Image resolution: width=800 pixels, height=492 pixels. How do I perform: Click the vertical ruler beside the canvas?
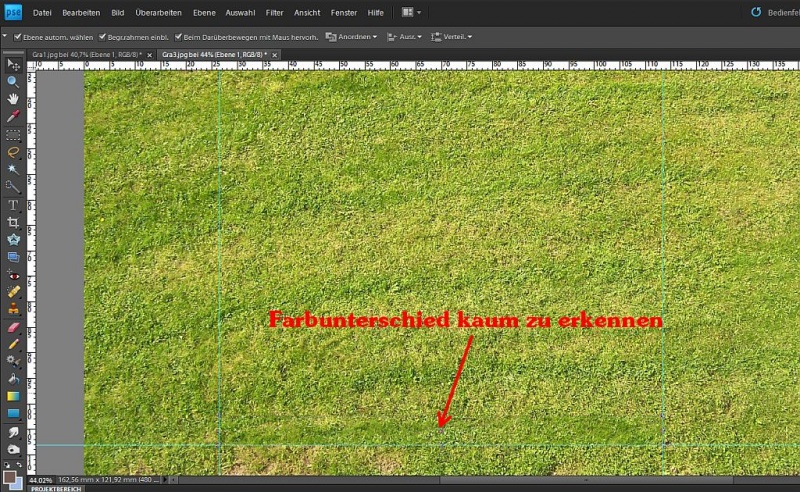pos(31,273)
